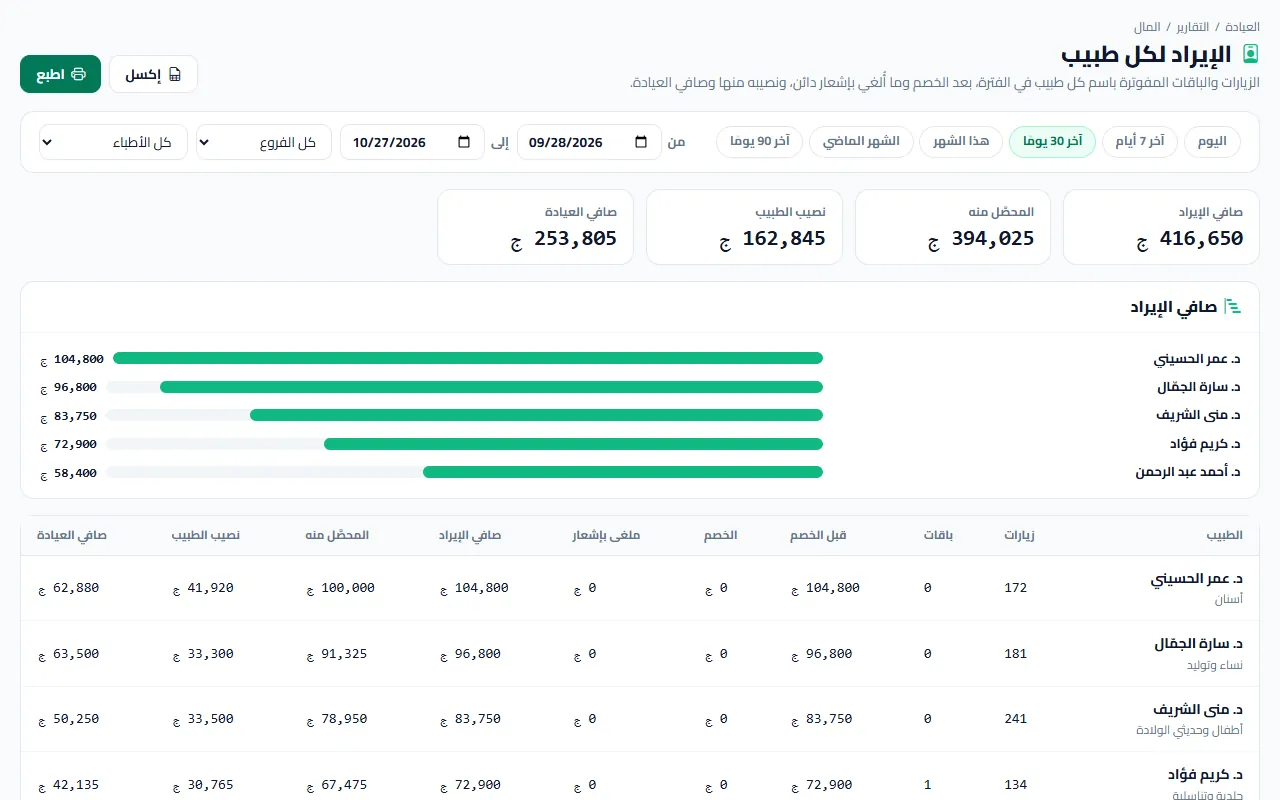Go to التقارير breadcrumb link
The image size is (1280, 800).
[x=1192, y=26]
